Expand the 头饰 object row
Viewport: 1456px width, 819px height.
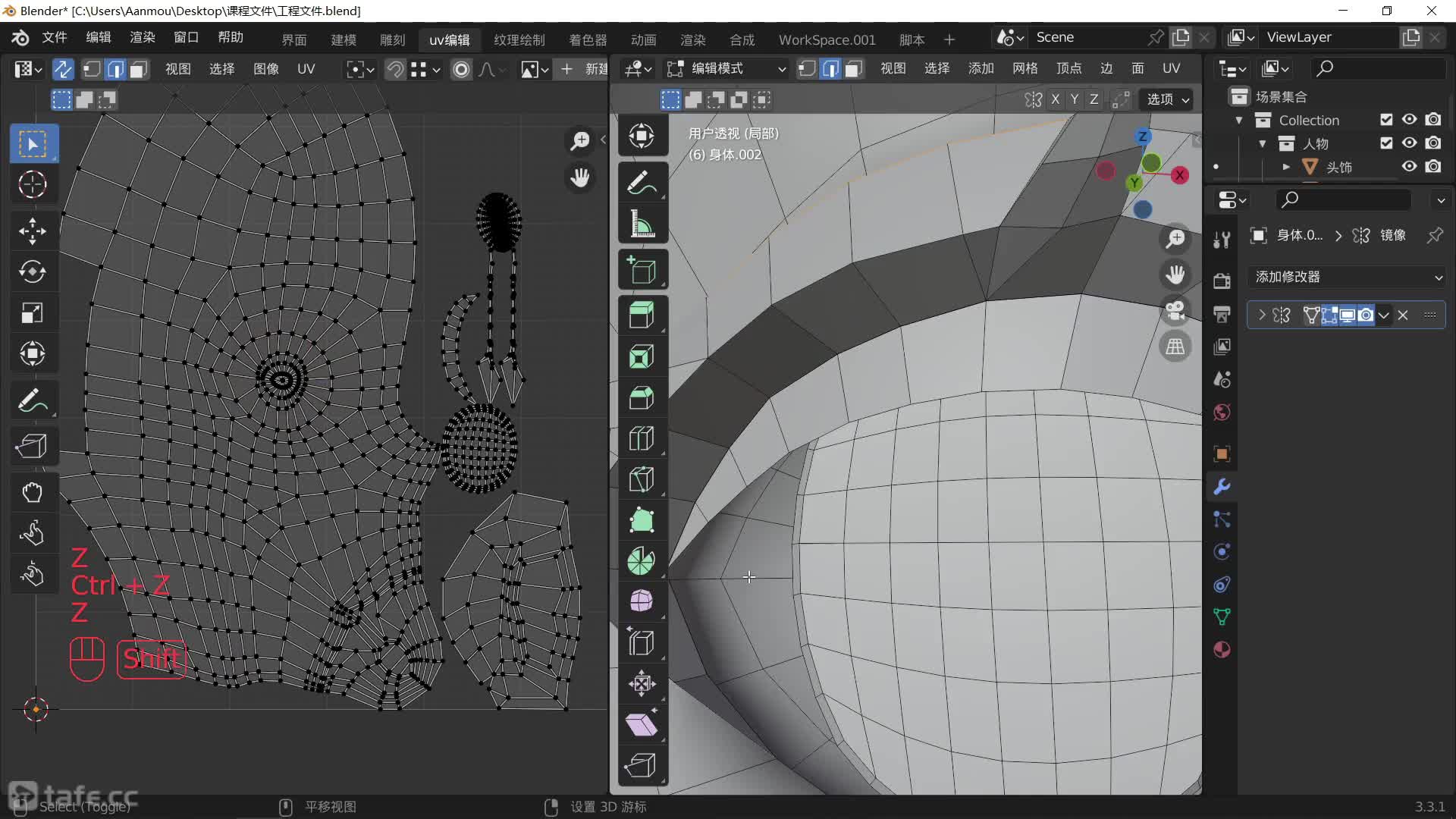pos(1286,166)
